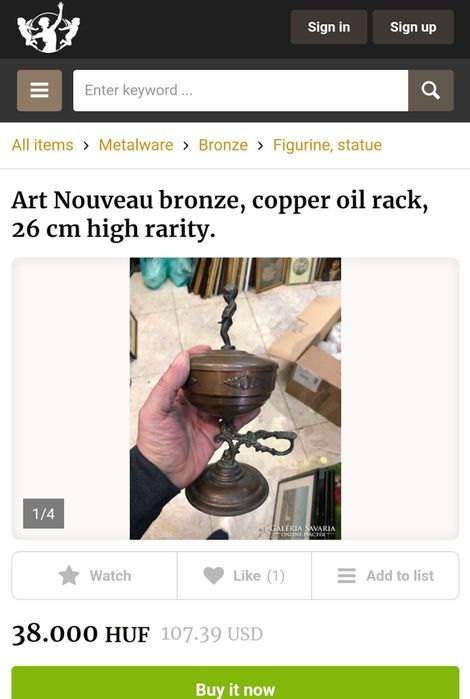Open the Add to list option

tap(385, 576)
